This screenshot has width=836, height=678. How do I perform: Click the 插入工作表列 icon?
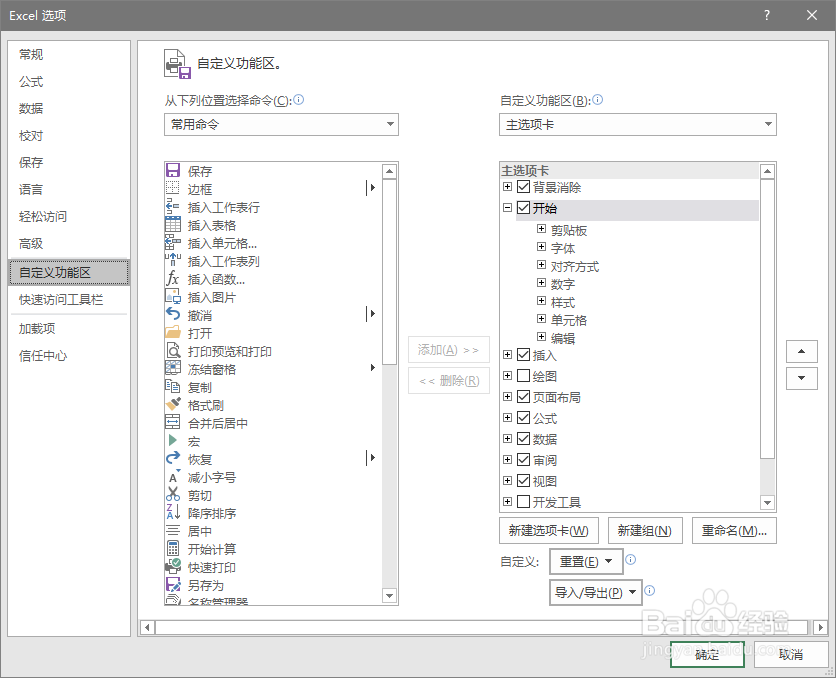point(173,260)
